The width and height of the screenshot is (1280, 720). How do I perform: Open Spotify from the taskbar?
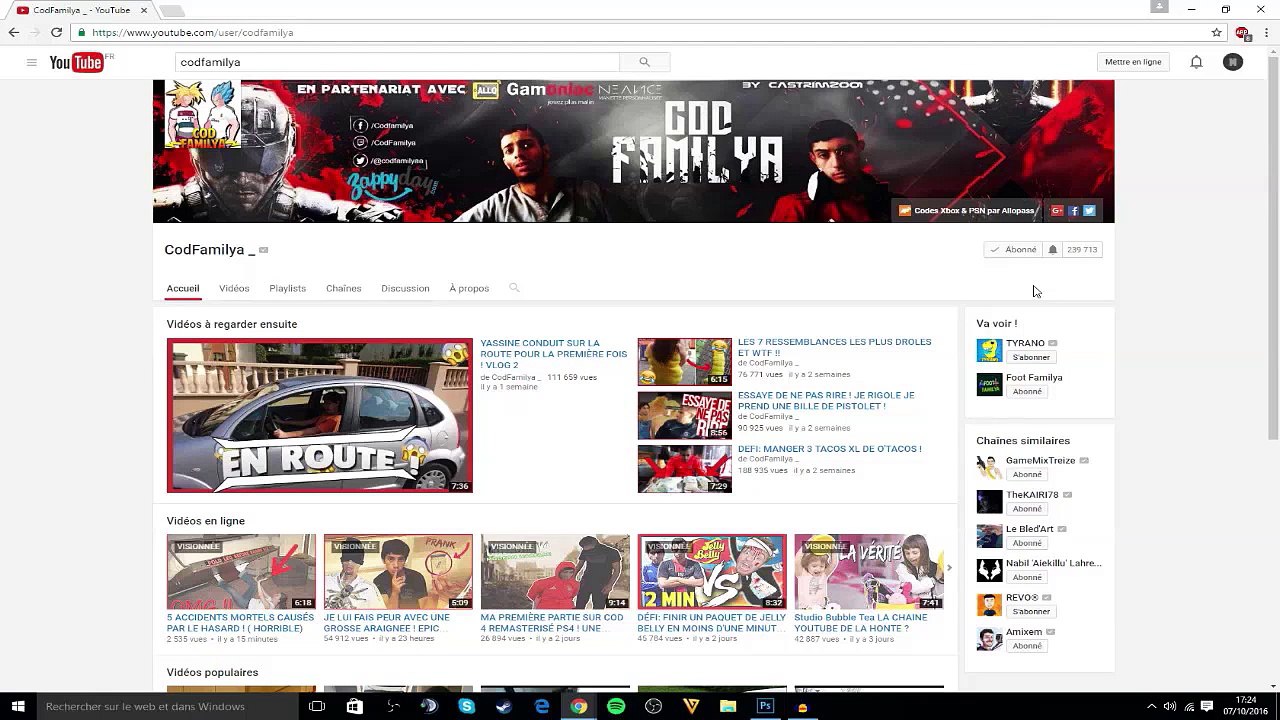[x=616, y=706]
